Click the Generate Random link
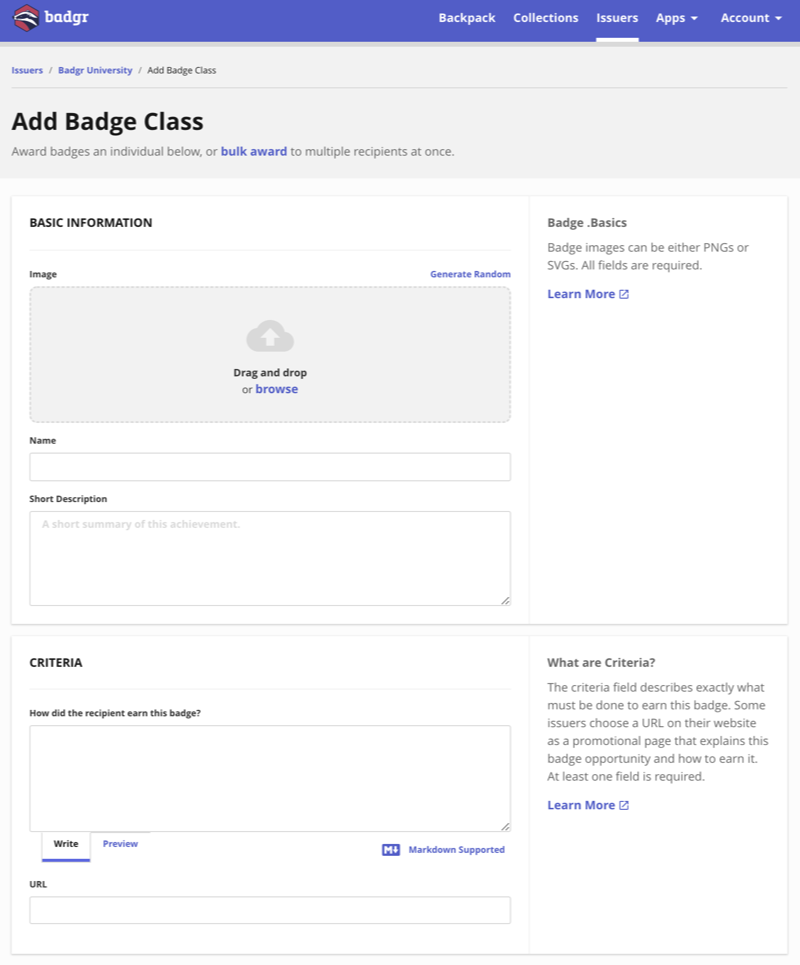The height and width of the screenshot is (965, 800). 470,274
